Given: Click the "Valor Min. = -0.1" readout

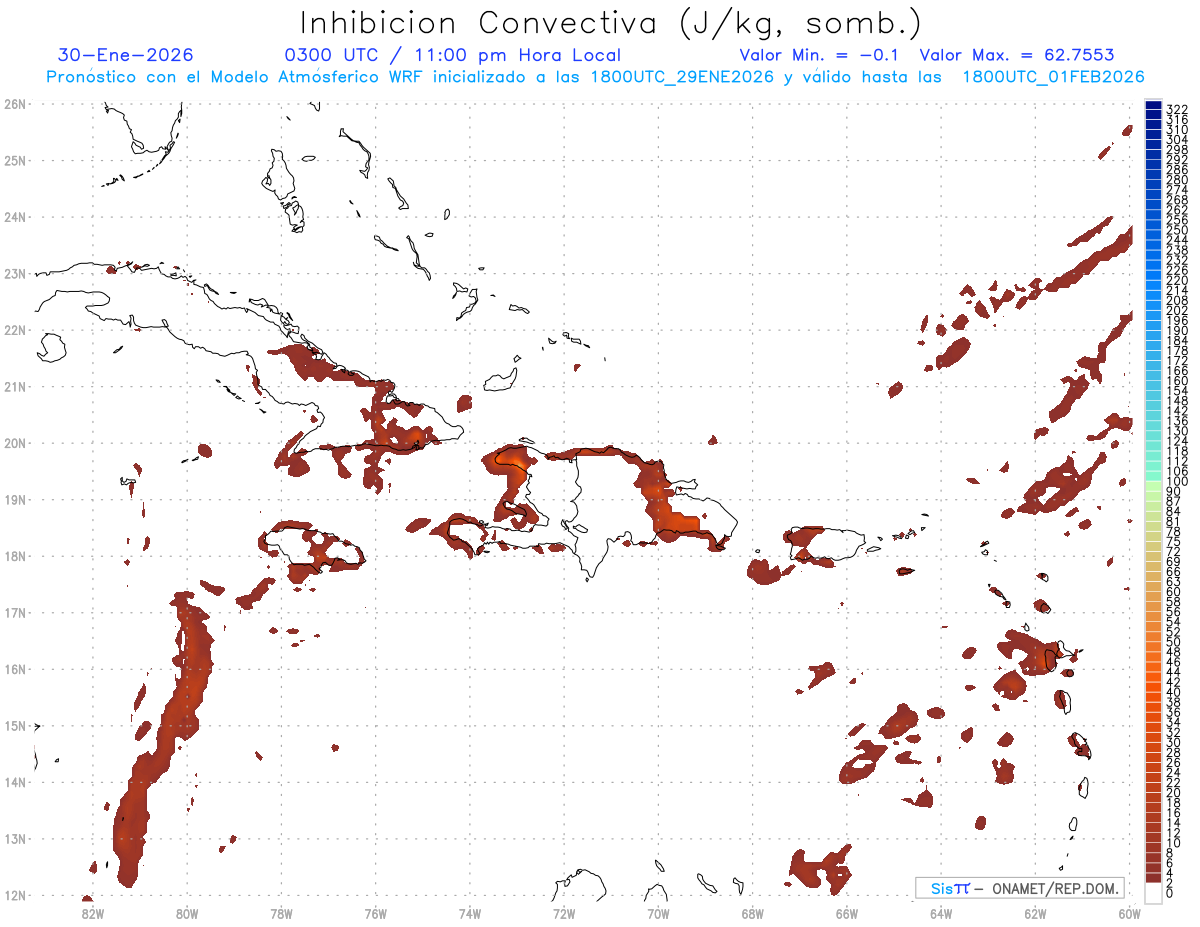Looking at the screenshot, I should [820, 55].
